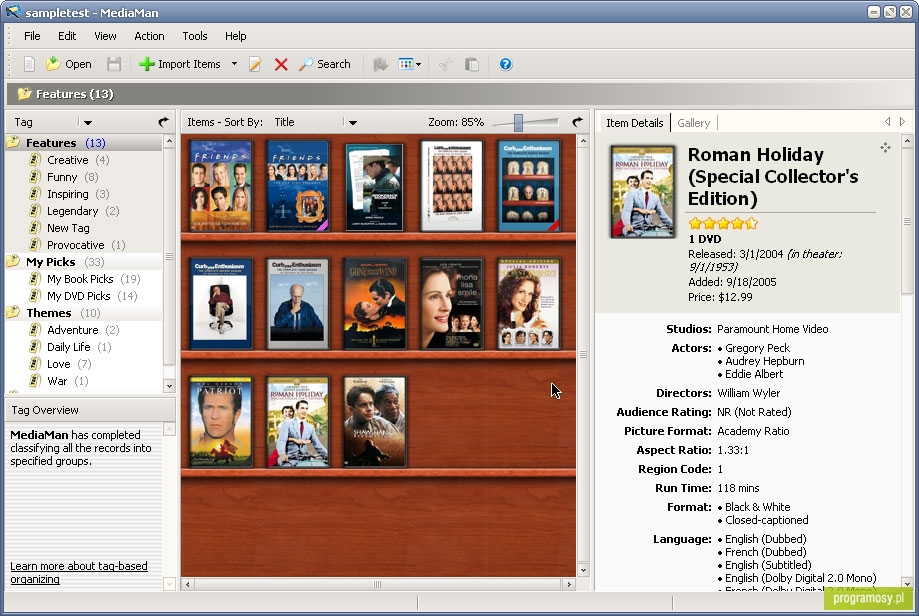
Task: Select the Item Details tab
Action: point(634,122)
